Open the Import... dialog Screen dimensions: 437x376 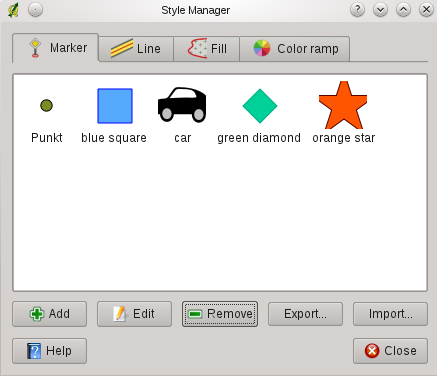(x=390, y=314)
